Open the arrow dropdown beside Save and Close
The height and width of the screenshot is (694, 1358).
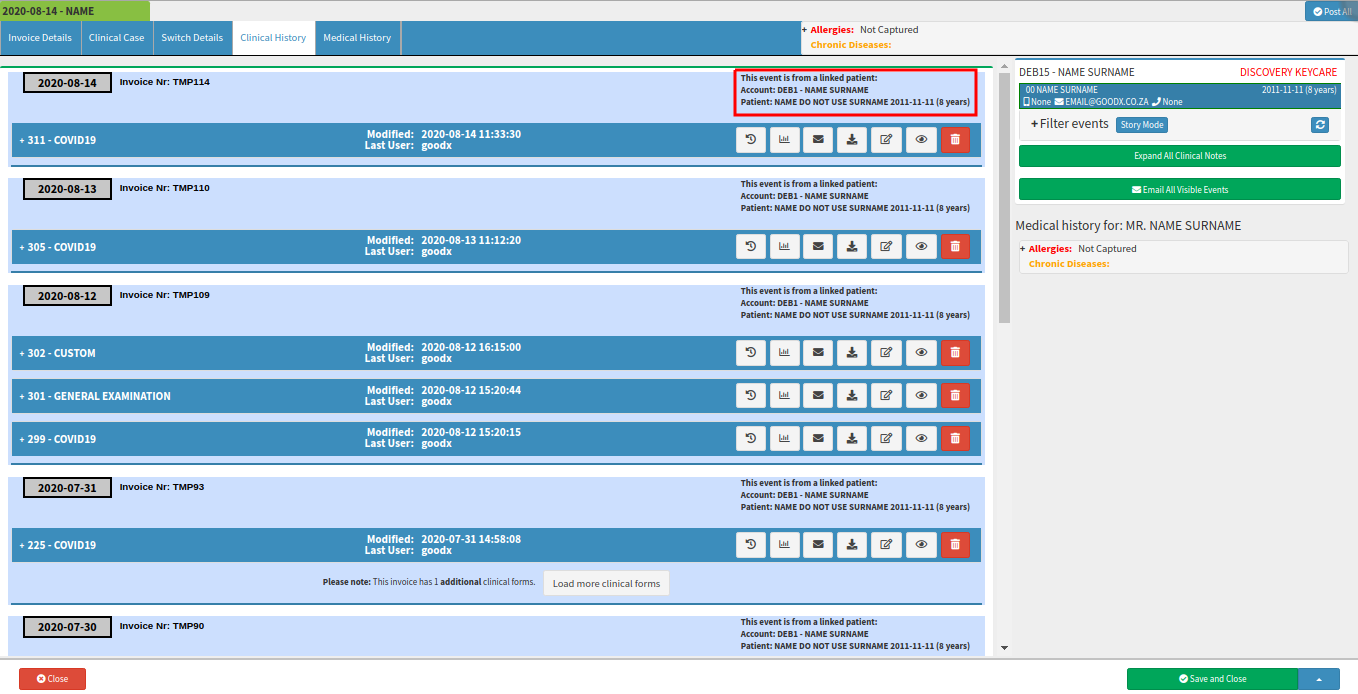[1318, 679]
